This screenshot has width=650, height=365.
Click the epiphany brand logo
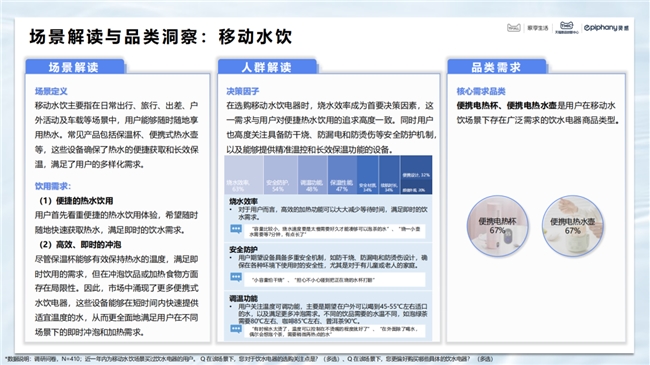click(x=606, y=28)
